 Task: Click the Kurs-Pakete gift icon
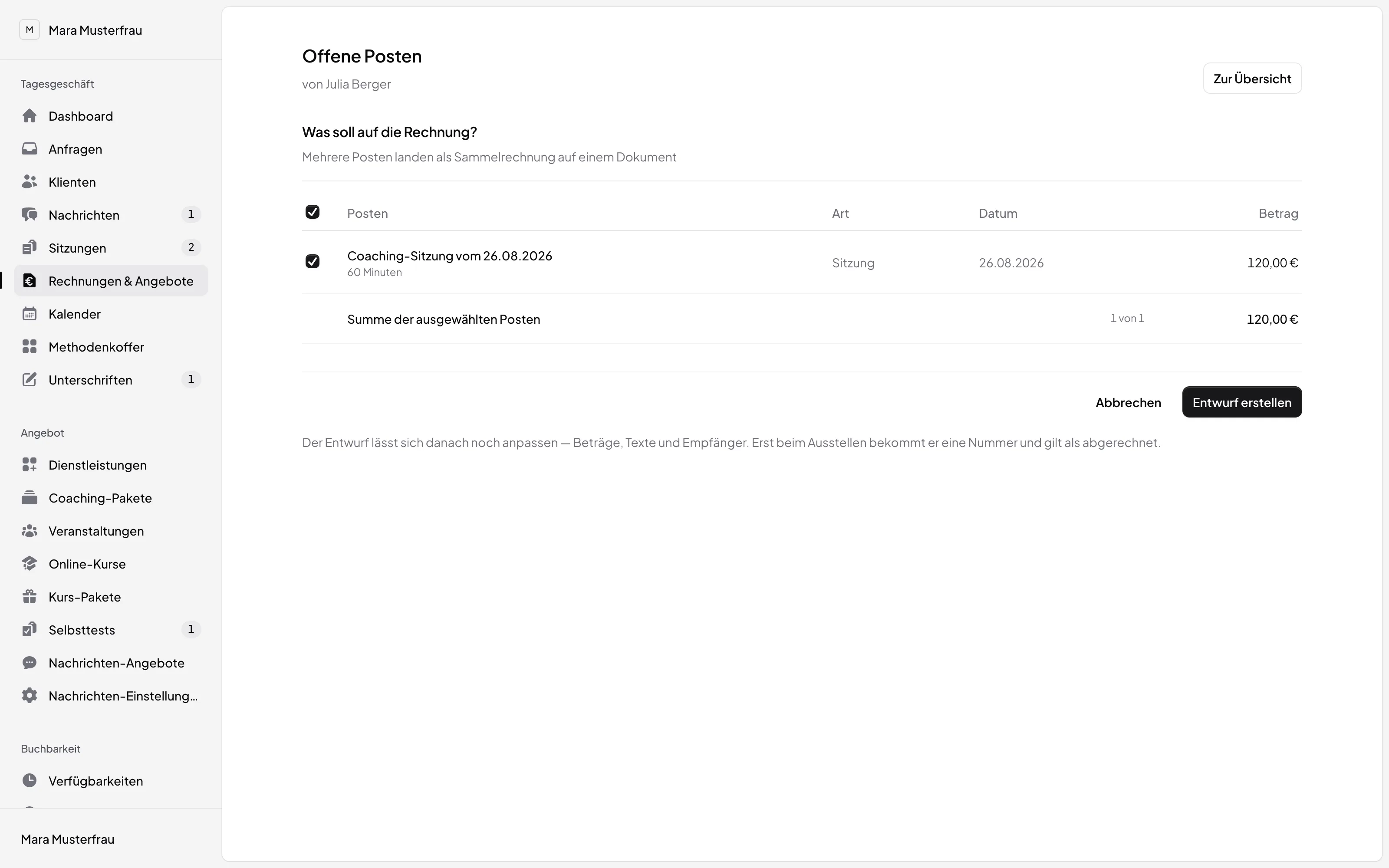29,597
